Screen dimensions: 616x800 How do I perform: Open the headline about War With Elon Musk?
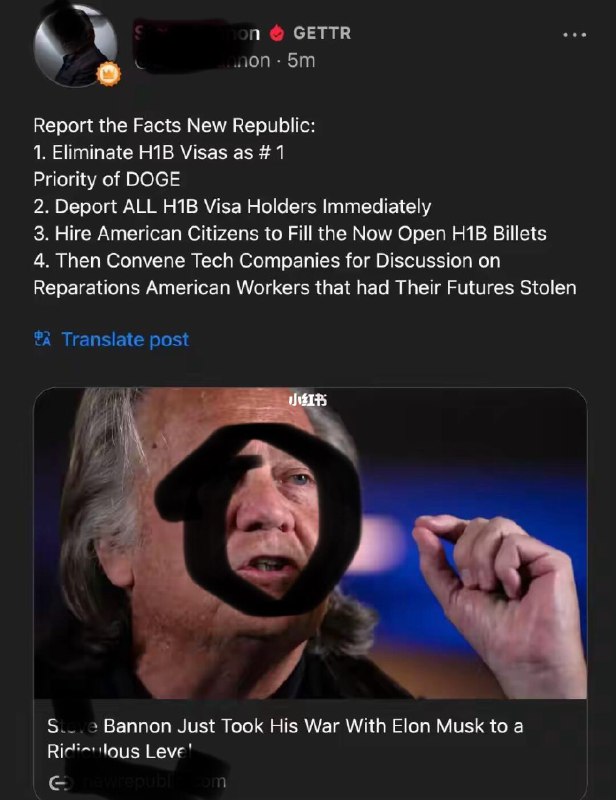pyautogui.click(x=285, y=738)
